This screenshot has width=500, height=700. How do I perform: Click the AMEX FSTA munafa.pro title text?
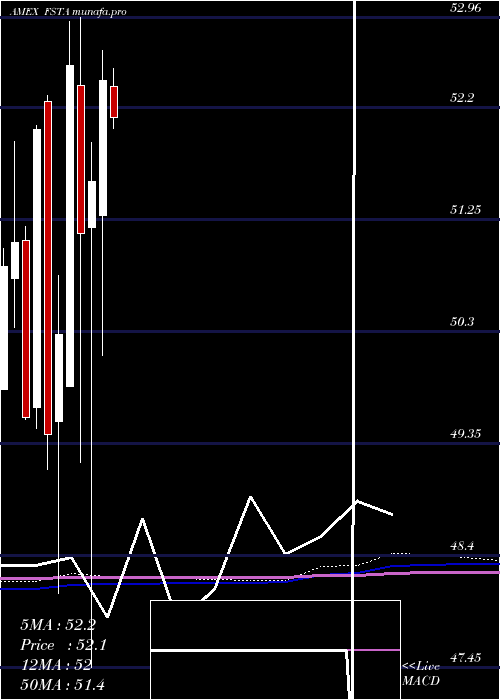[x=68, y=12]
